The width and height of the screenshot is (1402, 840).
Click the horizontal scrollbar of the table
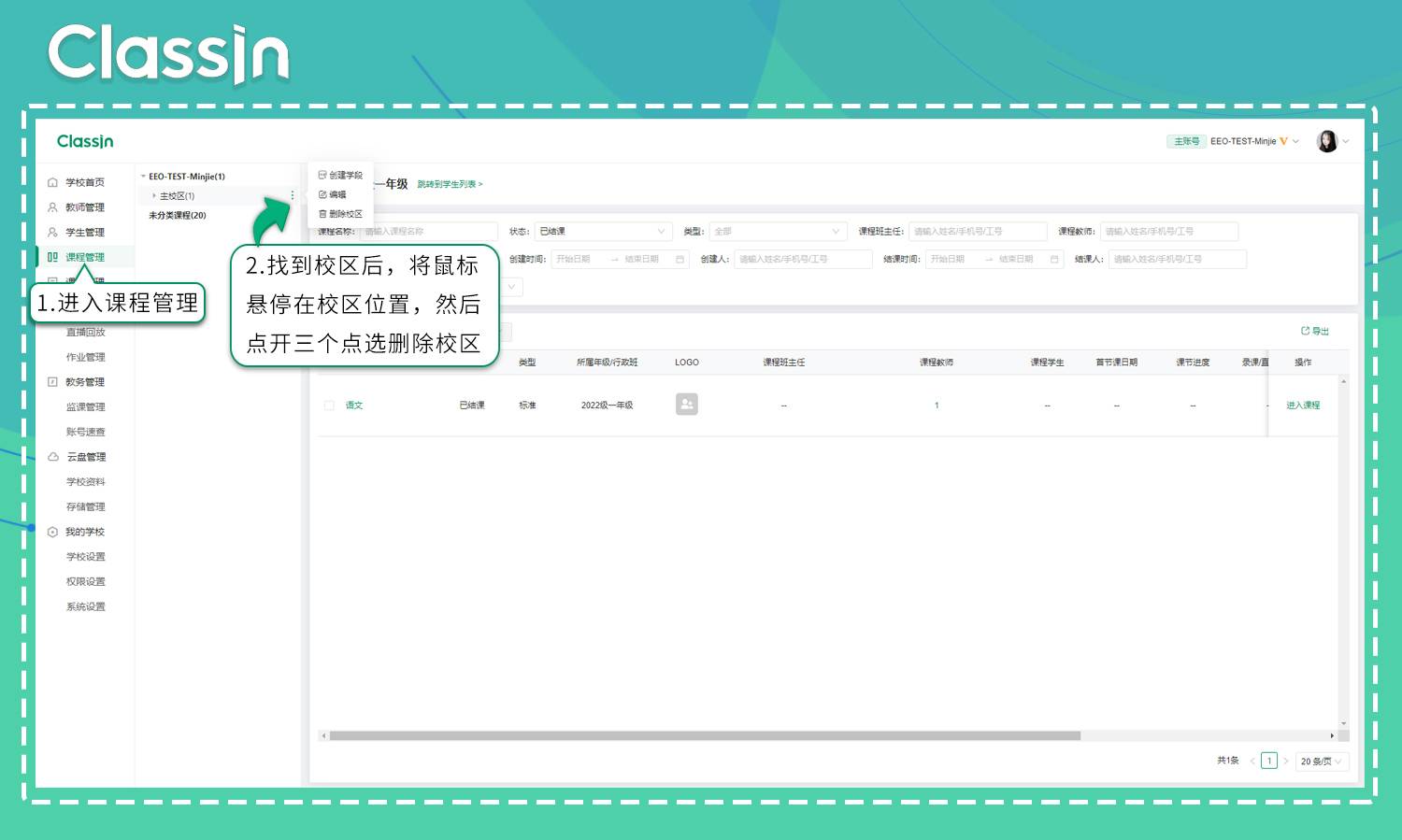(x=705, y=735)
